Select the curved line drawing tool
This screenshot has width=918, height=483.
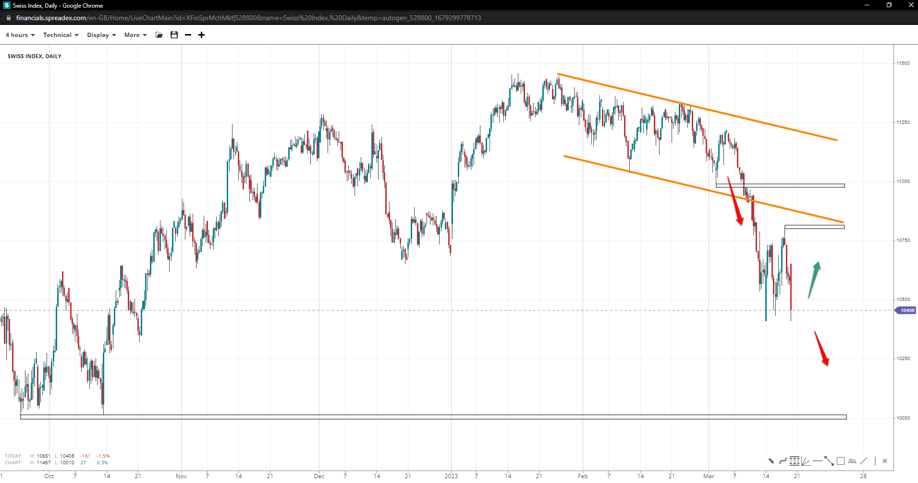click(x=783, y=461)
